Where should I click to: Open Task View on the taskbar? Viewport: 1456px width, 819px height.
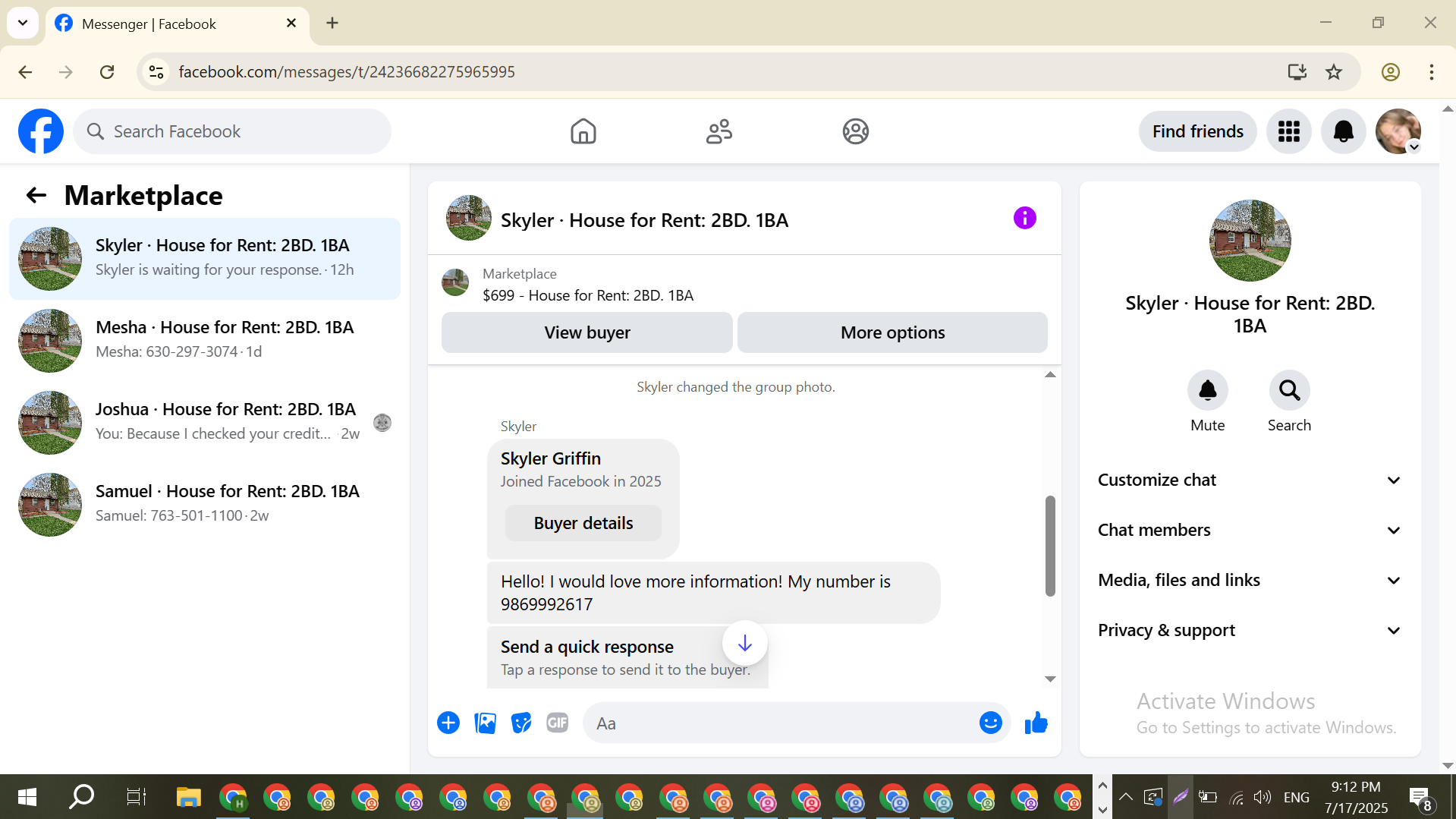click(x=137, y=797)
